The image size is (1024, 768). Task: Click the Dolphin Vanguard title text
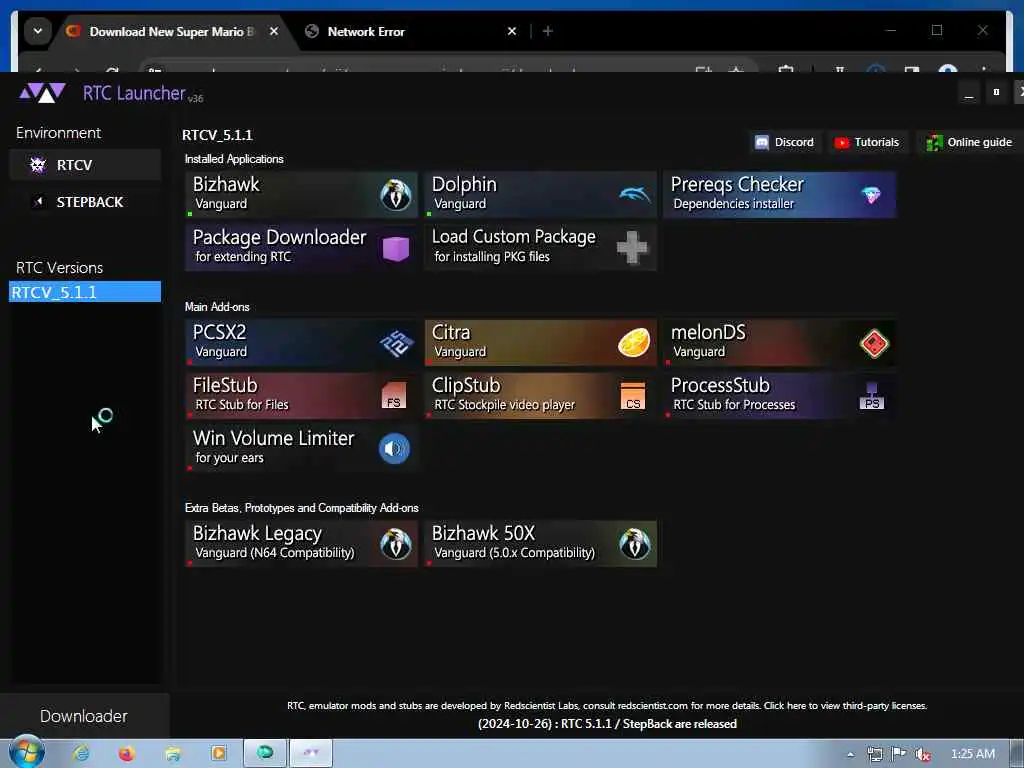464,185
